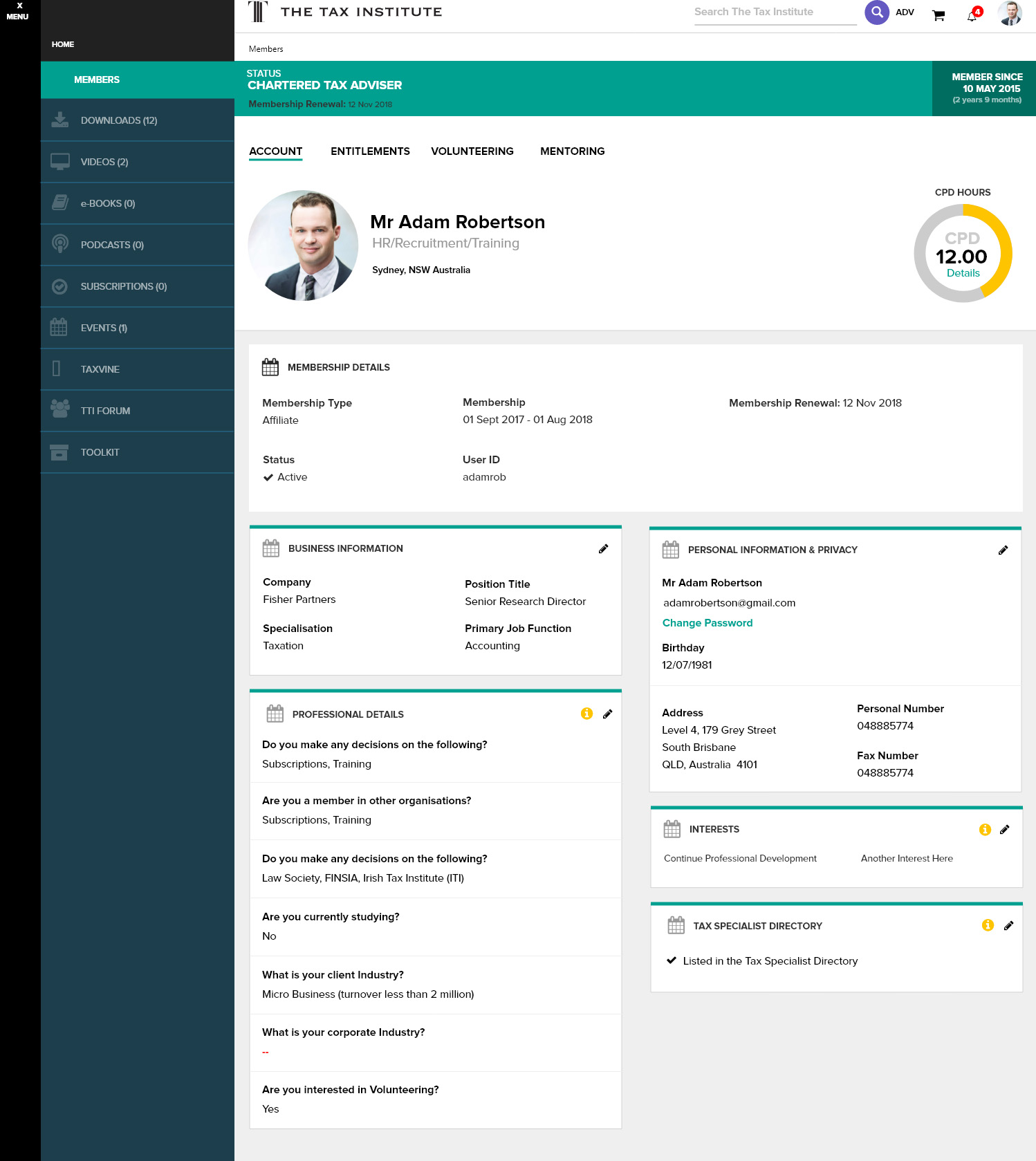The width and height of the screenshot is (1036, 1161).
Task: Edit Interests with pencil icon
Action: coord(1004,830)
